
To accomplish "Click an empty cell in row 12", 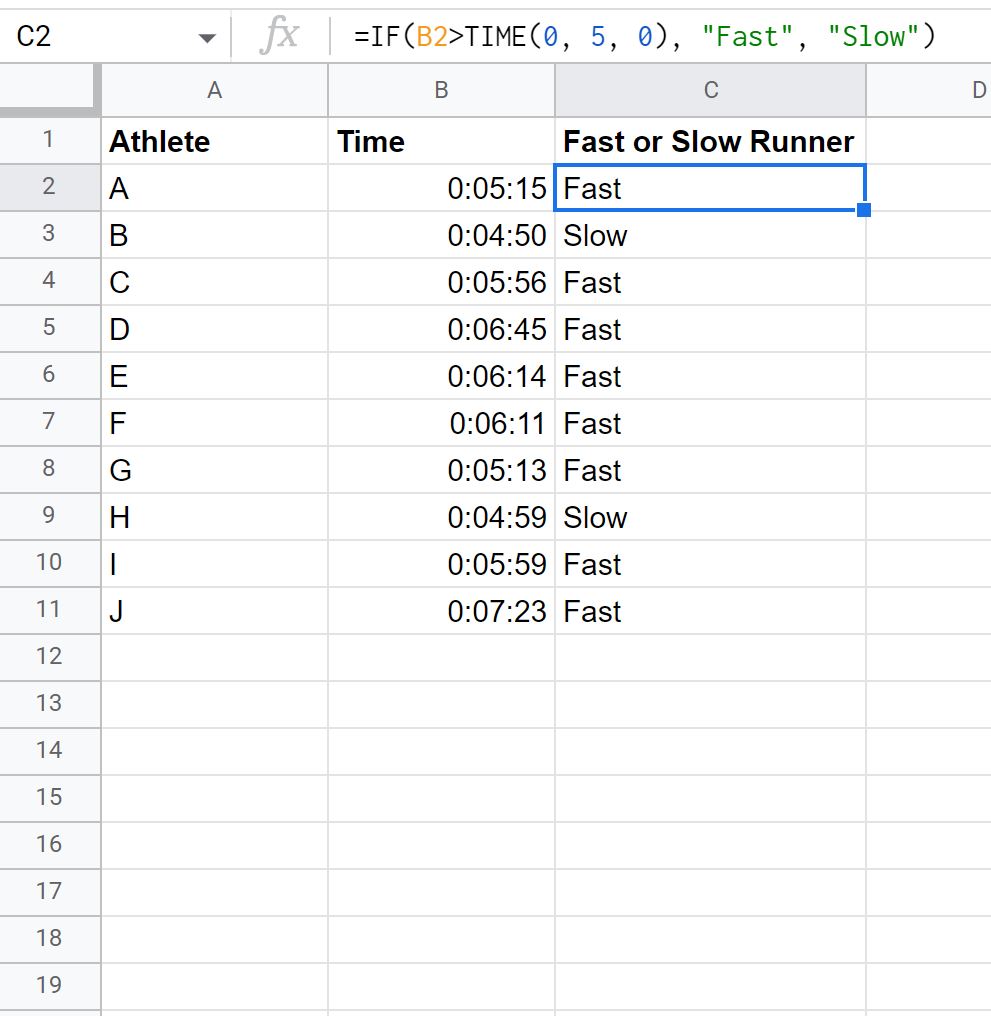I will 441,657.
